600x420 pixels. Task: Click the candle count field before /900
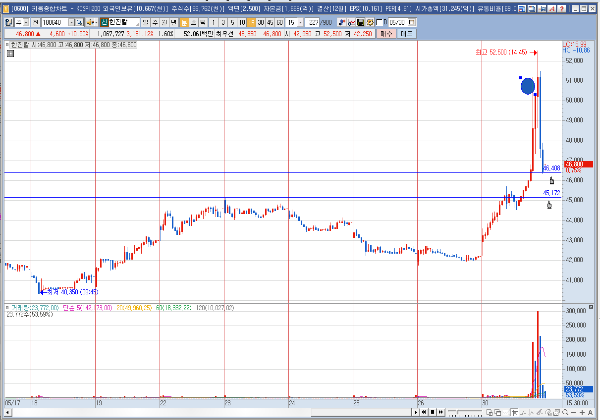[x=313, y=23]
